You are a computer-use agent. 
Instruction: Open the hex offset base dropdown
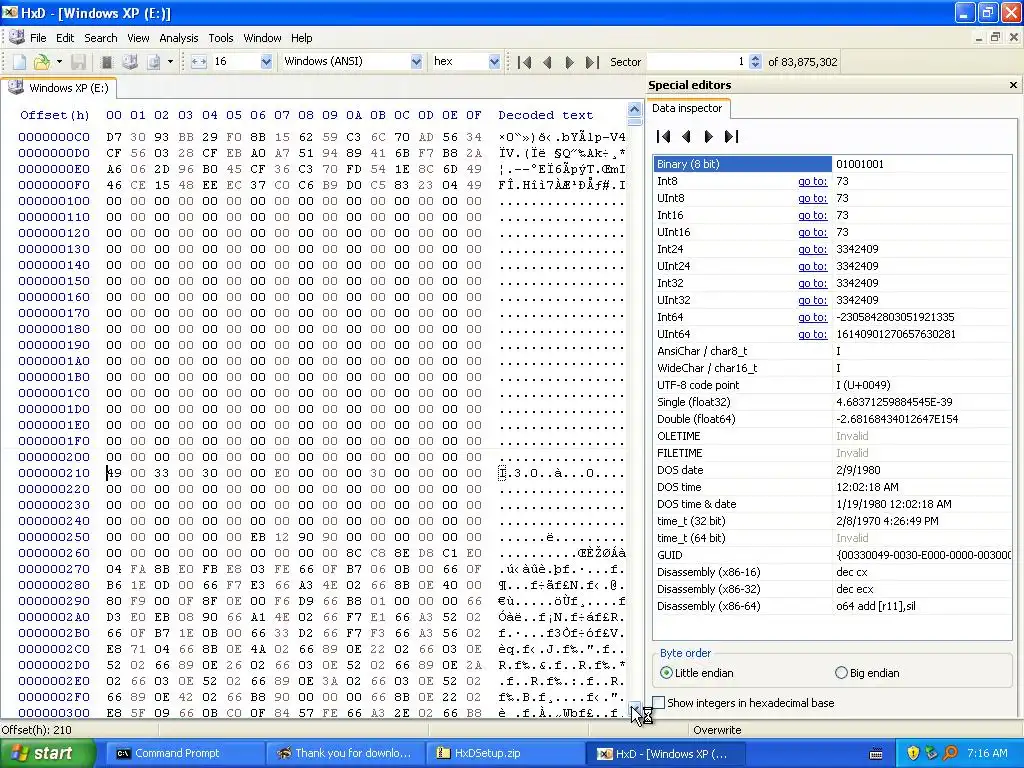[494, 61]
